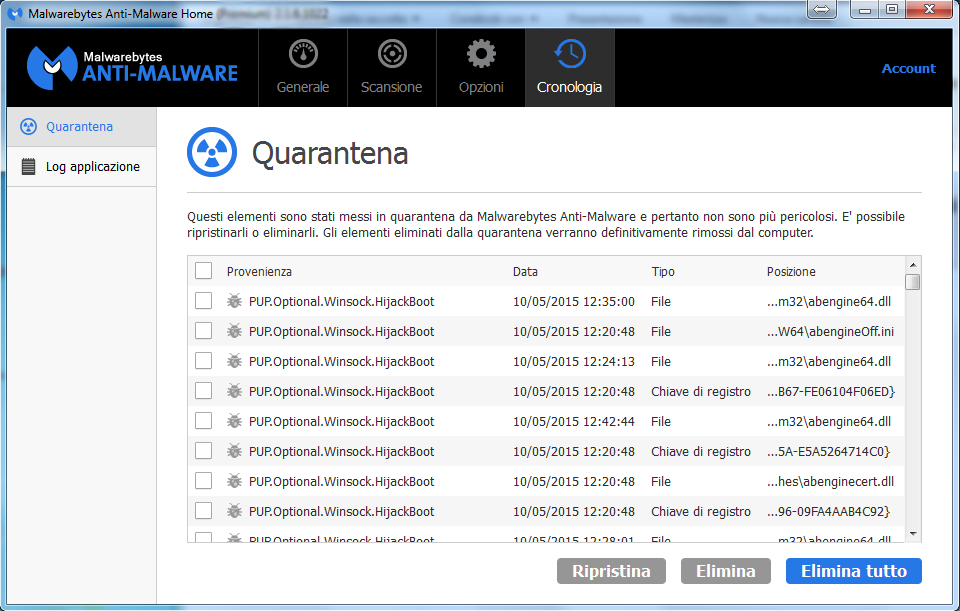Click the position text ...5A-E5A5264714C0}

click(828, 452)
